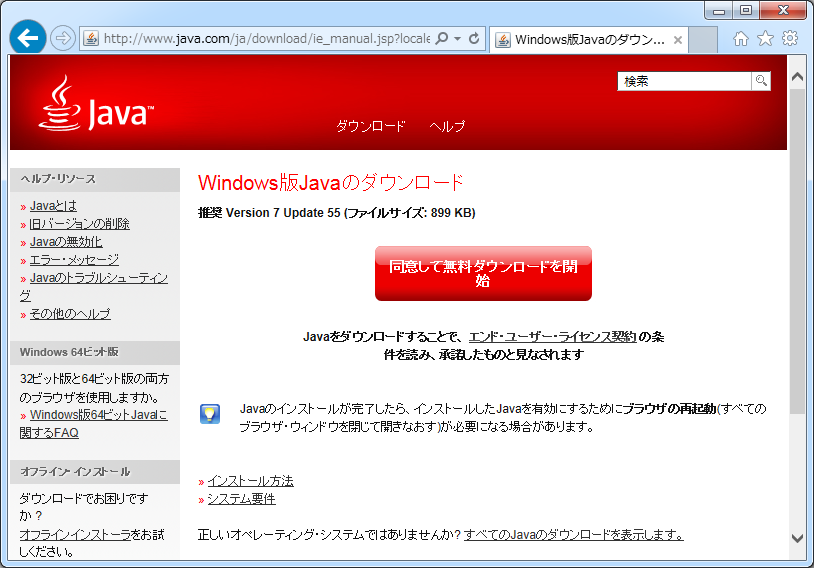This screenshot has width=814, height=568.
Task: Open the Tools gear icon
Action: pos(790,38)
